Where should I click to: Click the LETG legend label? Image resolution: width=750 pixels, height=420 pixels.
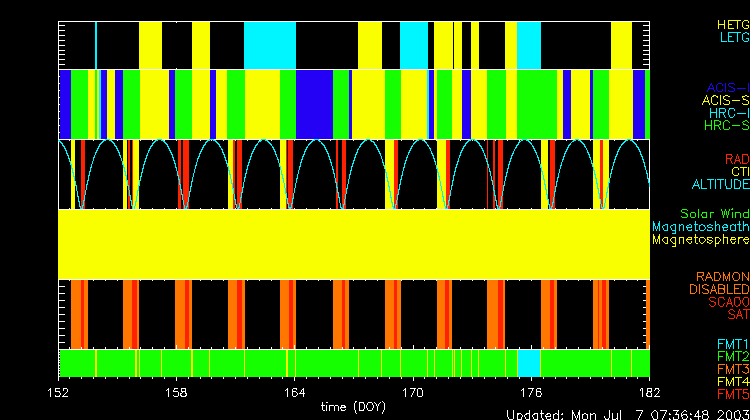click(734, 37)
